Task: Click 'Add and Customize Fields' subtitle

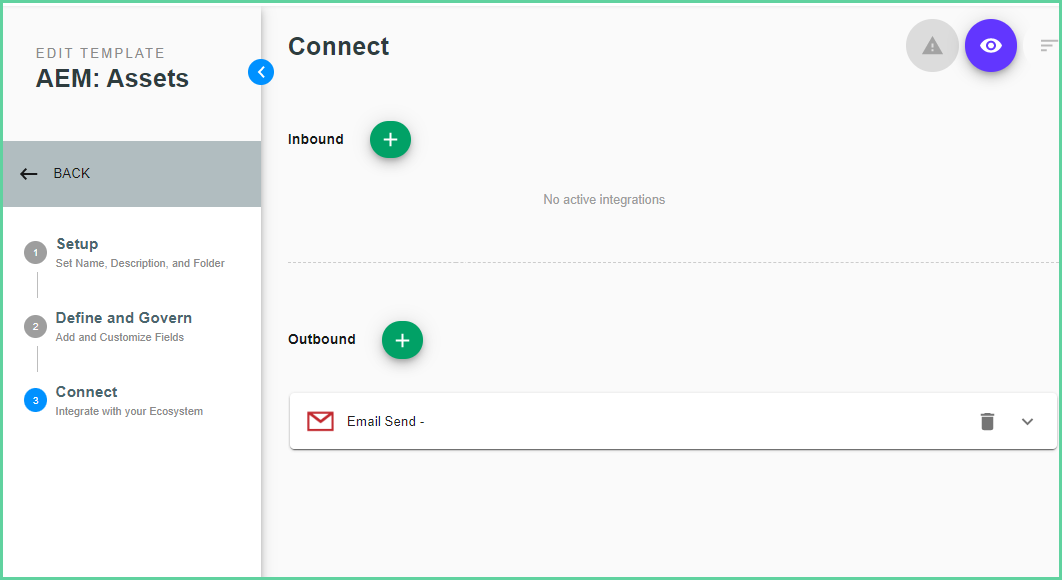Action: [120, 337]
